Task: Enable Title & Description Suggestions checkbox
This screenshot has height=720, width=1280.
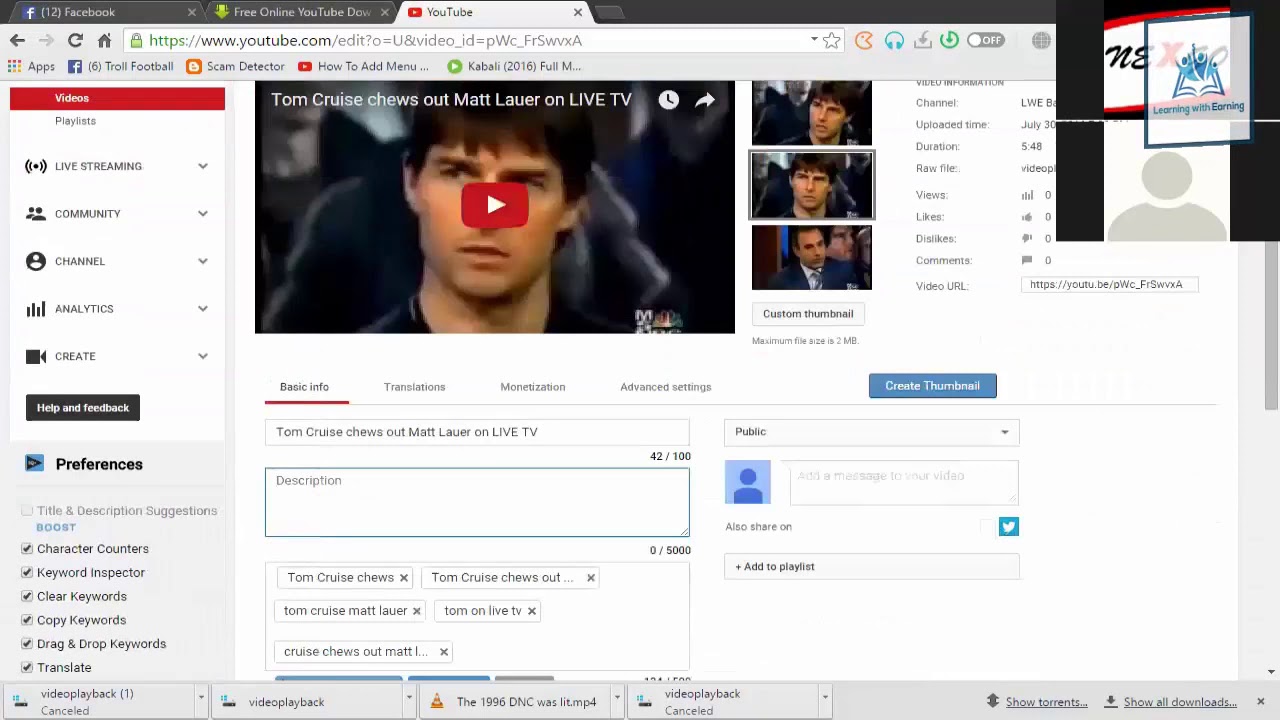Action: click(x=27, y=511)
